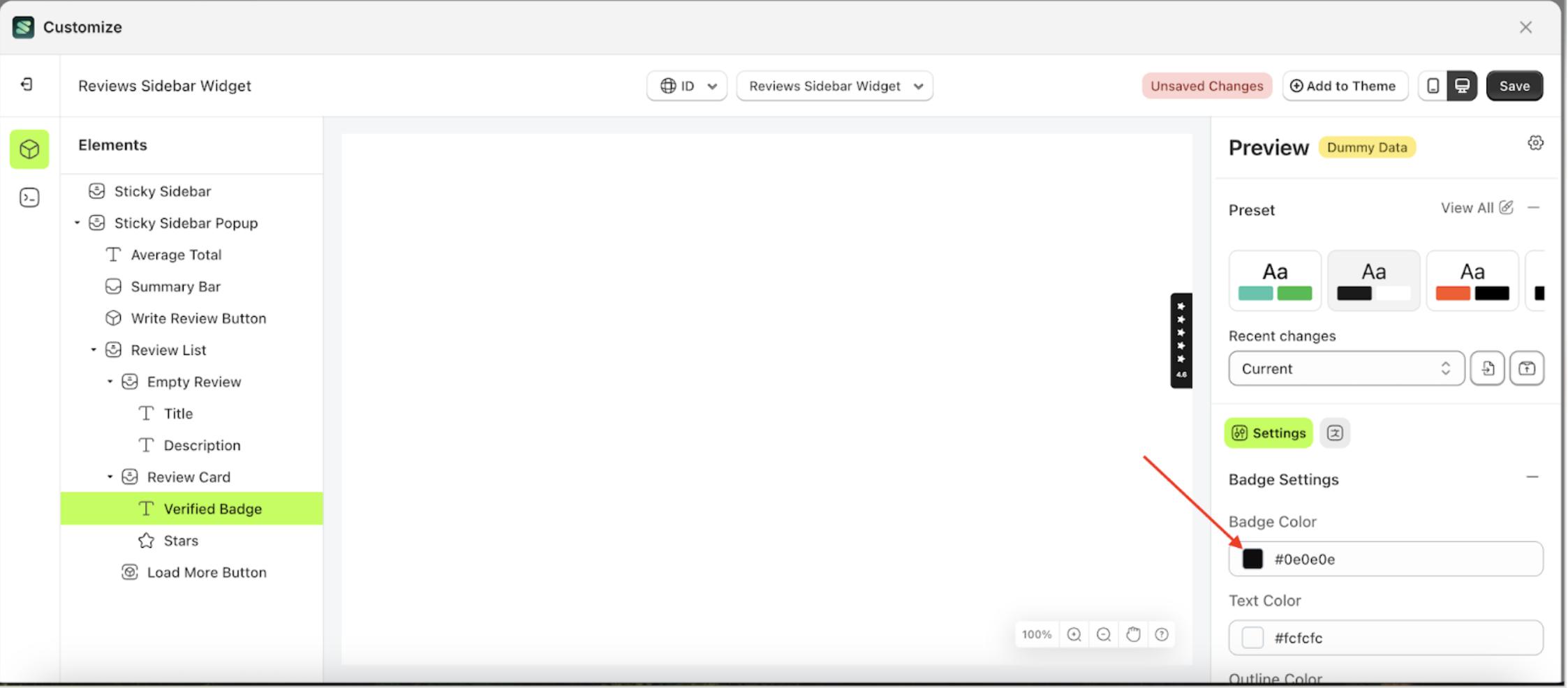Open canvas help via question mark icon

pos(1162,634)
